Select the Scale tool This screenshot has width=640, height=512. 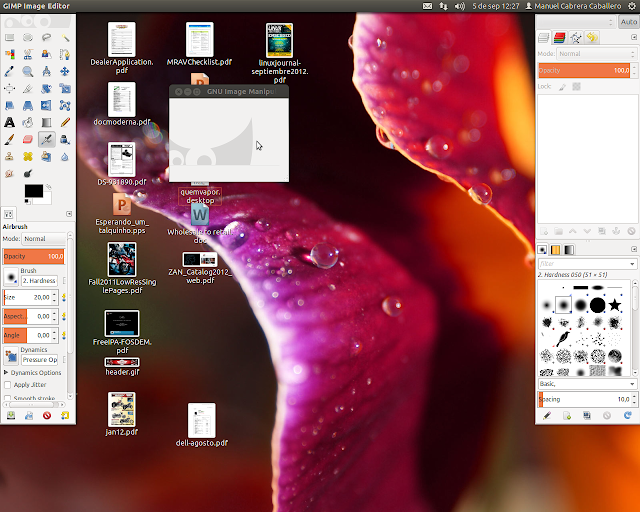[65, 88]
